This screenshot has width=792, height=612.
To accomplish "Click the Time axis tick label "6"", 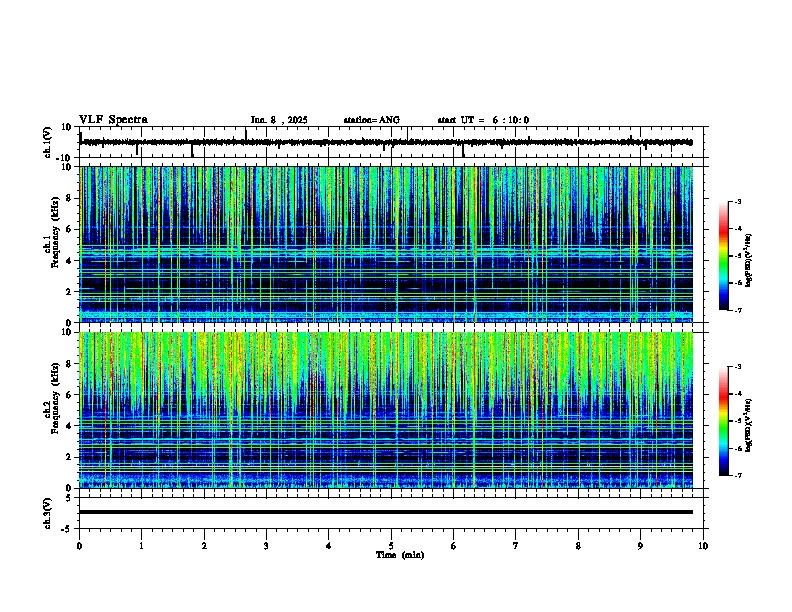I will coord(454,546).
